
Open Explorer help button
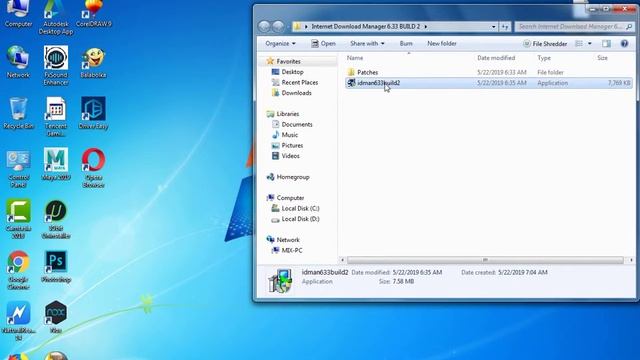pos(624,44)
